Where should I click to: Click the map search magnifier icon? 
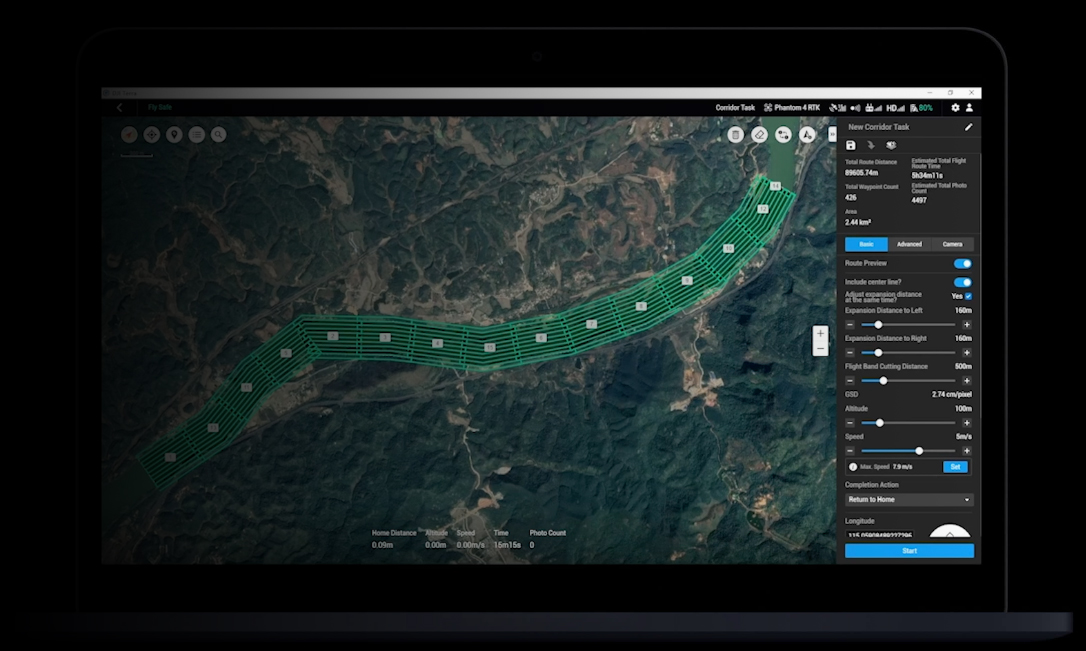pyautogui.click(x=218, y=134)
